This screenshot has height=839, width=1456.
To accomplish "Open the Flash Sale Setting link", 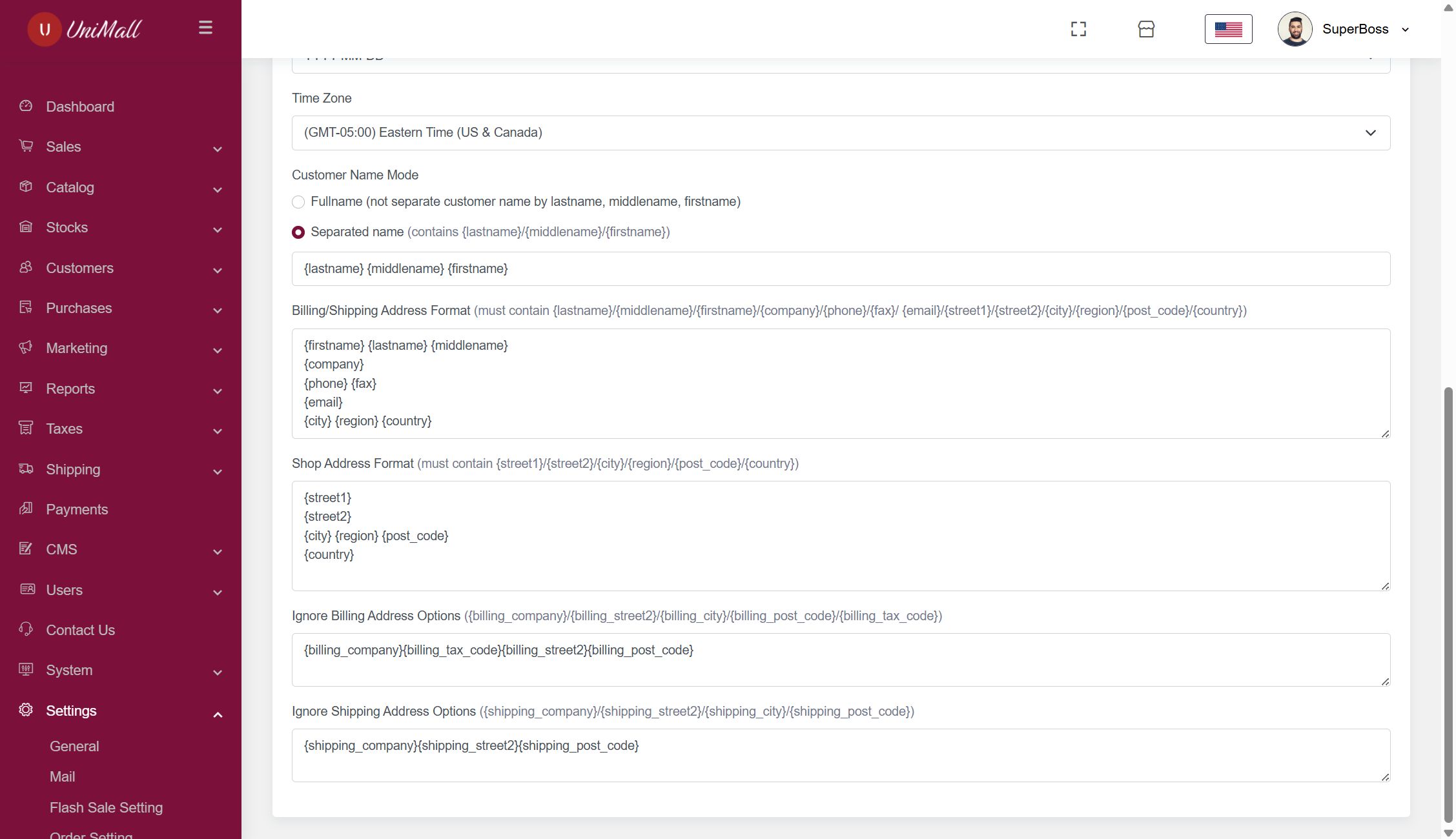I will pos(106,807).
